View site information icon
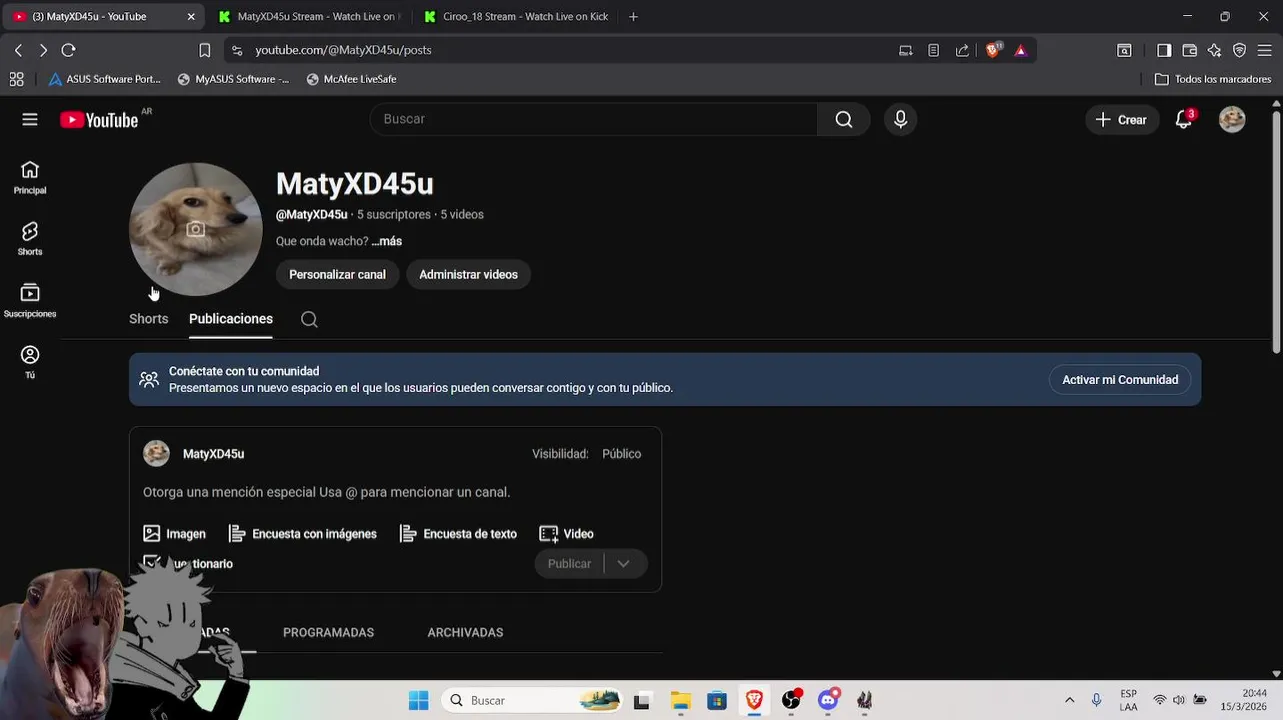1283x720 pixels. 236,50
